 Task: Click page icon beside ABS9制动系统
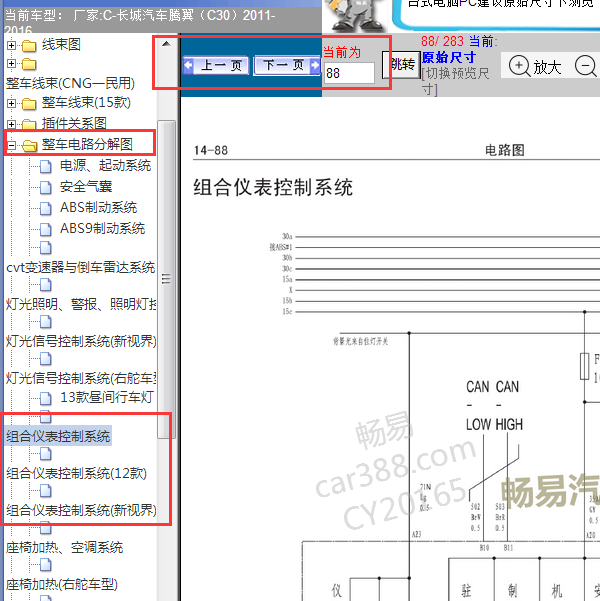46,229
